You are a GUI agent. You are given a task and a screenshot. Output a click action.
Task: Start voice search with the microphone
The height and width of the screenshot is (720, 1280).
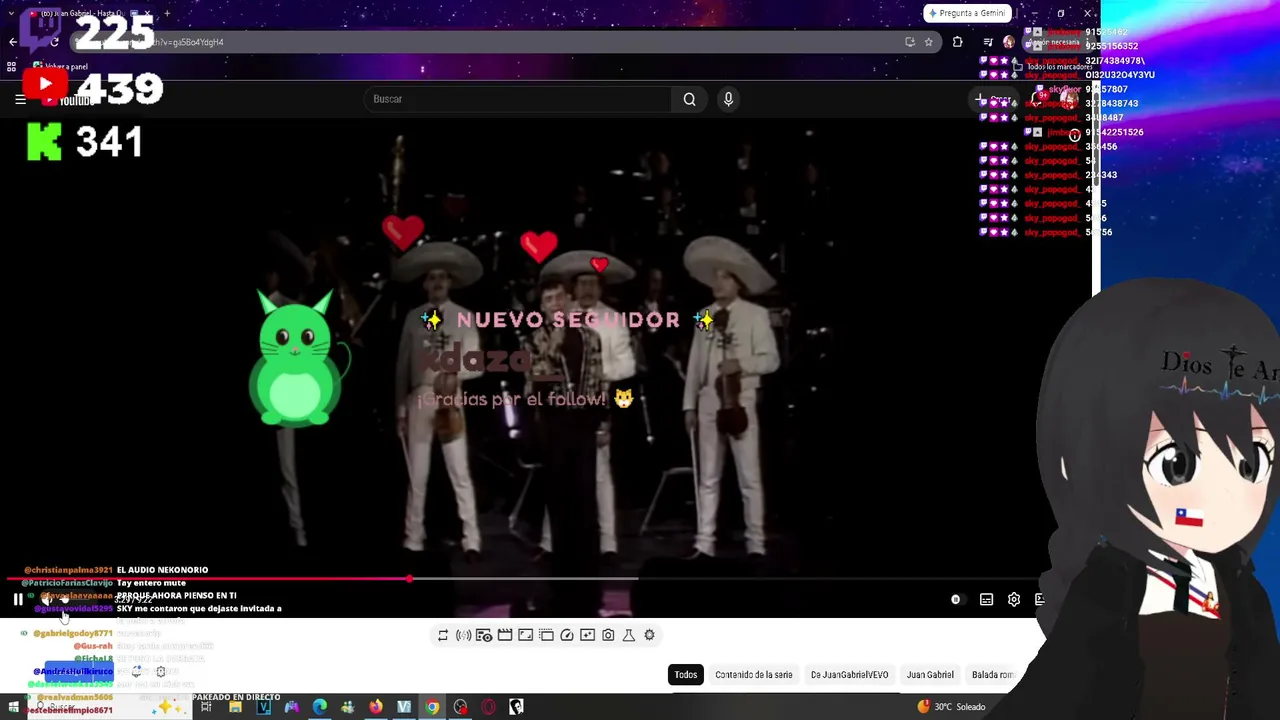coord(728,99)
